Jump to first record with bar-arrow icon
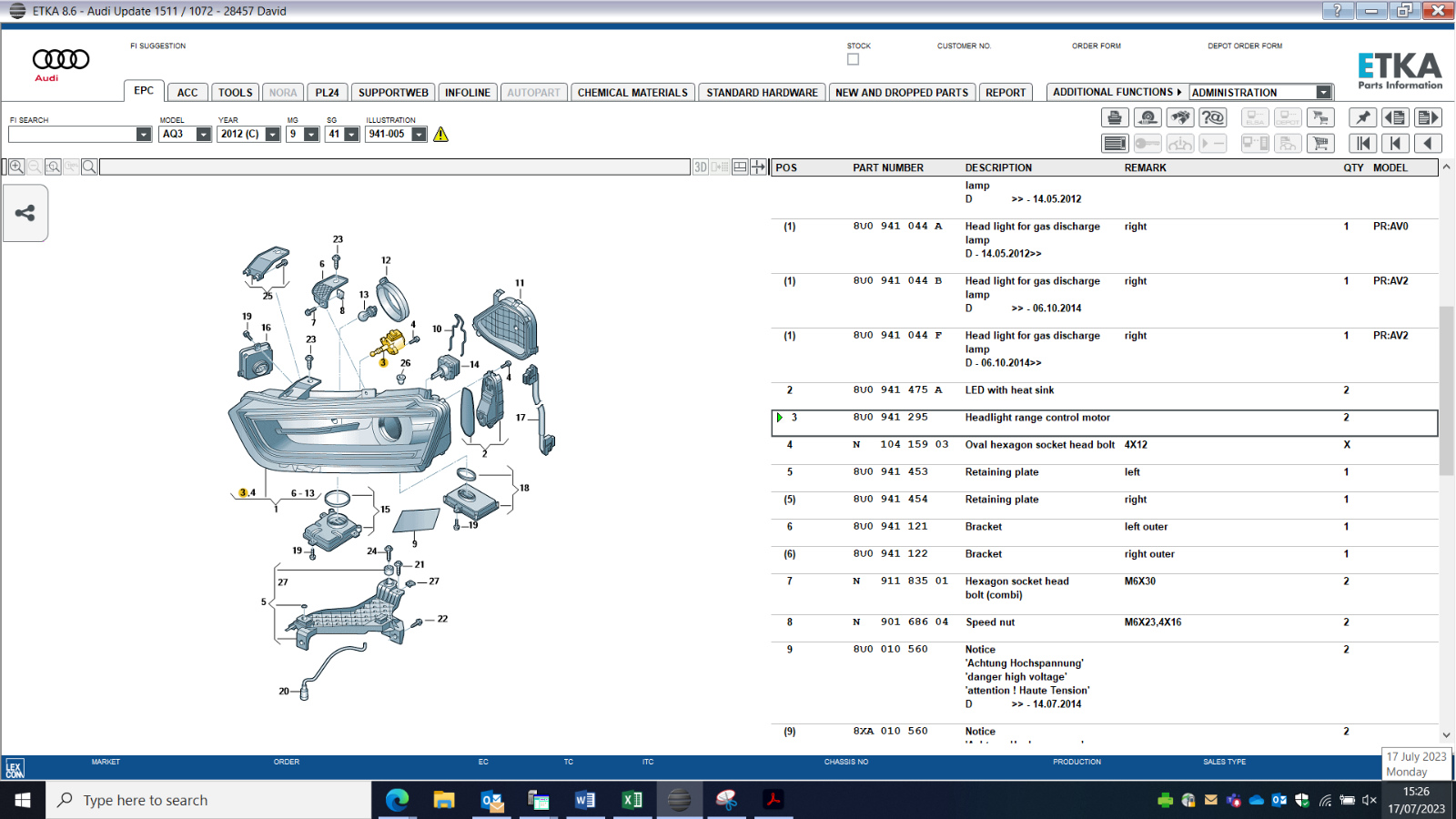This screenshot has height=819, width=1456. pyautogui.click(x=1362, y=143)
